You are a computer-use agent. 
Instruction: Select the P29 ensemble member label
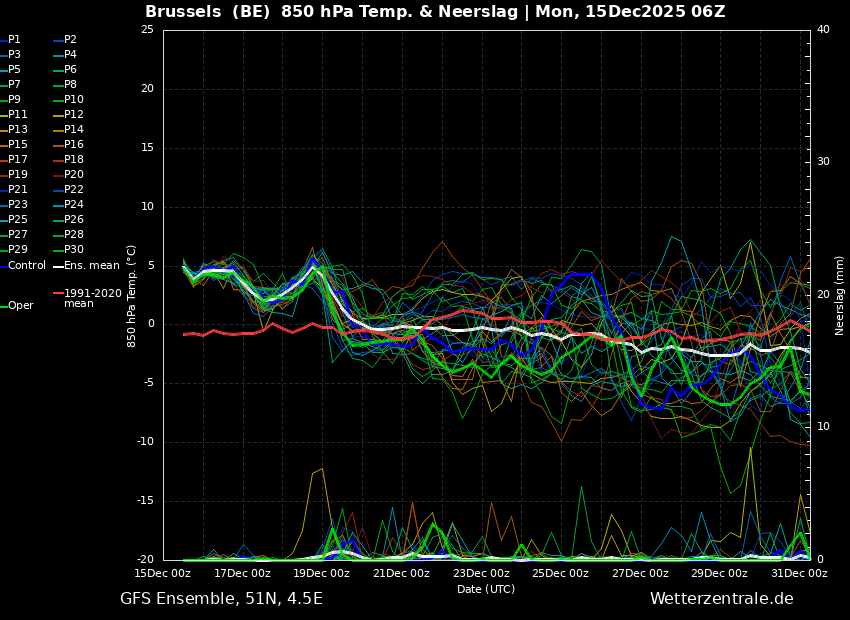click(x=17, y=249)
